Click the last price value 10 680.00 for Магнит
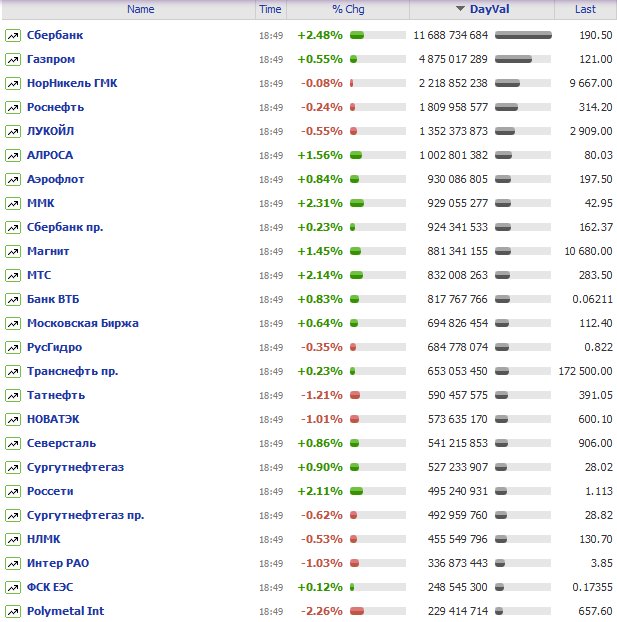 584,251
